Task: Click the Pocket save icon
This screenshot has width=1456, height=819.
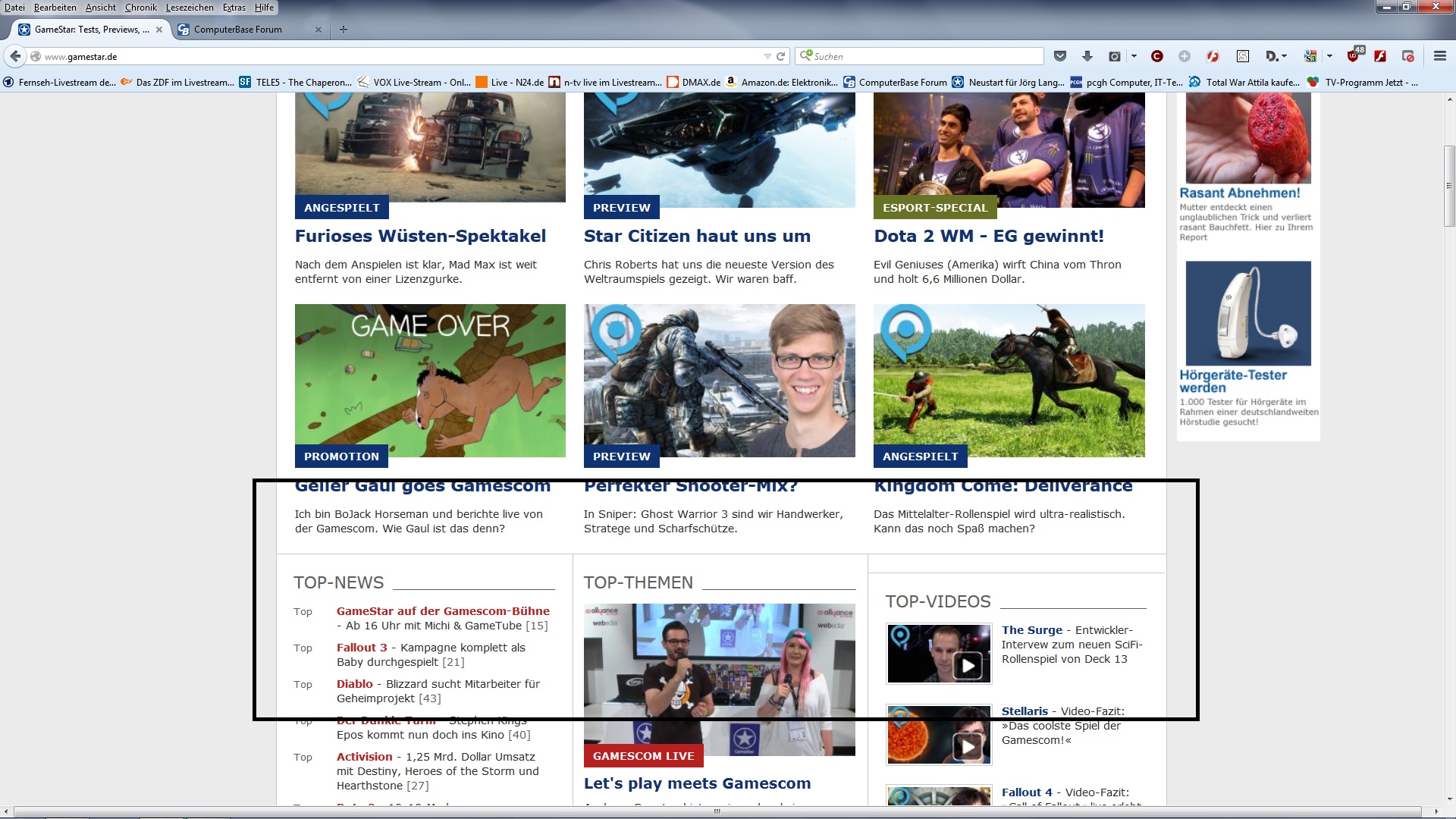Action: 1060,56
